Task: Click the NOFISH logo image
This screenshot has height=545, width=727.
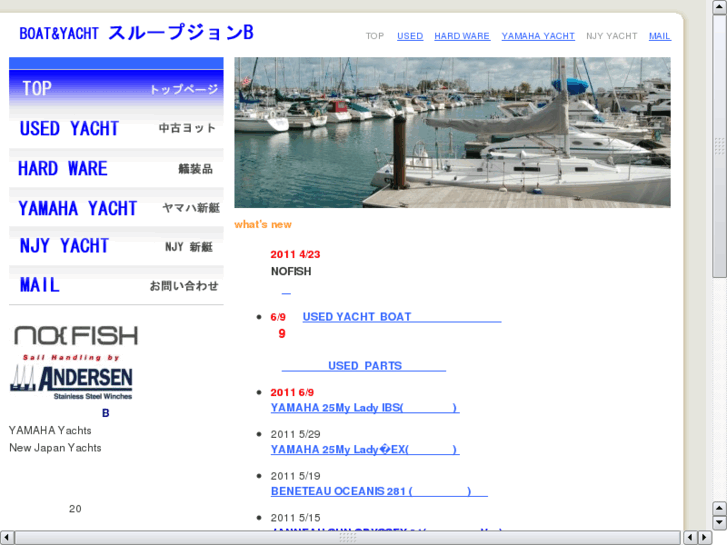Action: click(x=76, y=335)
